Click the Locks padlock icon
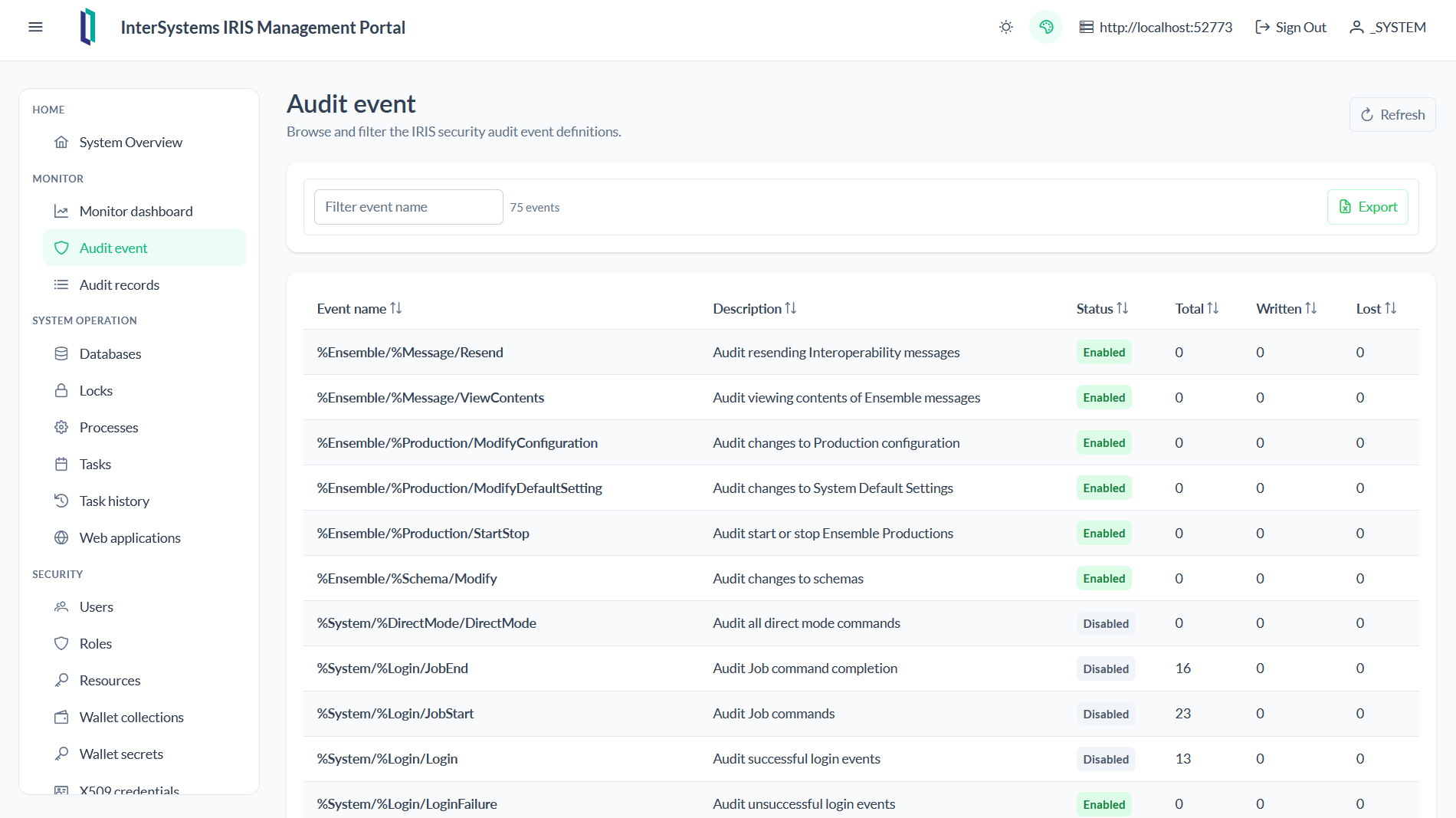This screenshot has height=818, width=1456. (61, 391)
